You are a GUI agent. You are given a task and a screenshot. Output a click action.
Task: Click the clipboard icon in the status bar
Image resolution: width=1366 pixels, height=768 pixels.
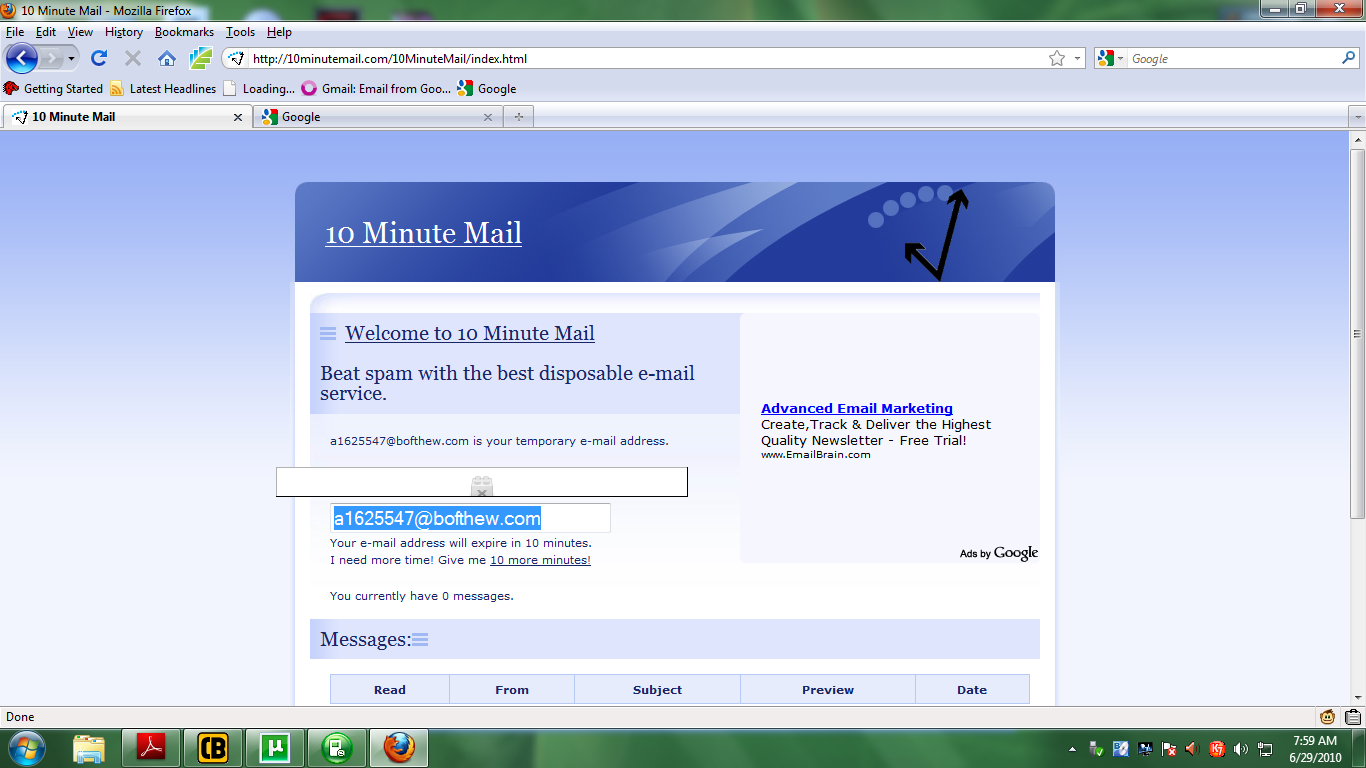(1352, 718)
